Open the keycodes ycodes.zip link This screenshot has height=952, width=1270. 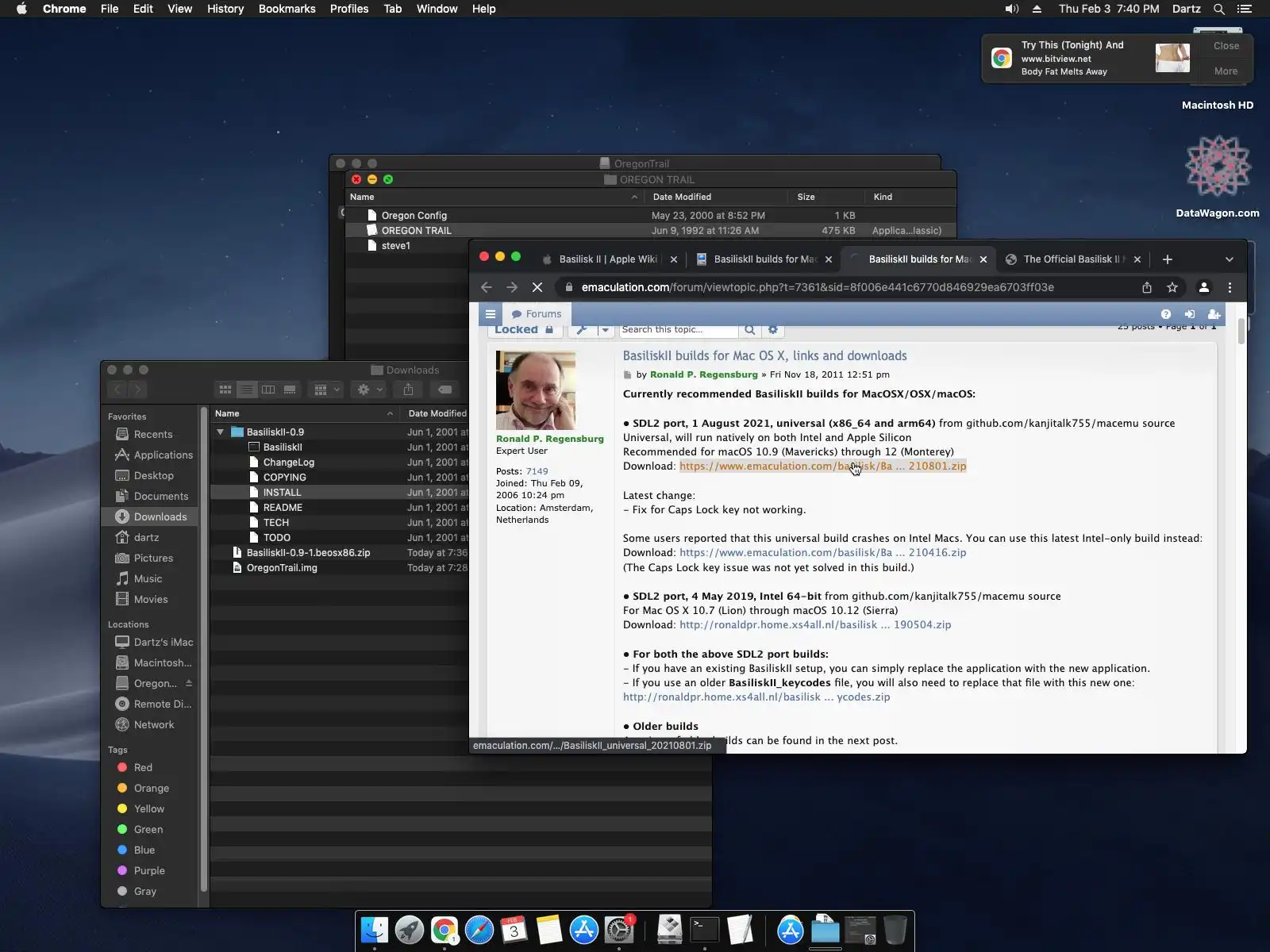(x=756, y=697)
